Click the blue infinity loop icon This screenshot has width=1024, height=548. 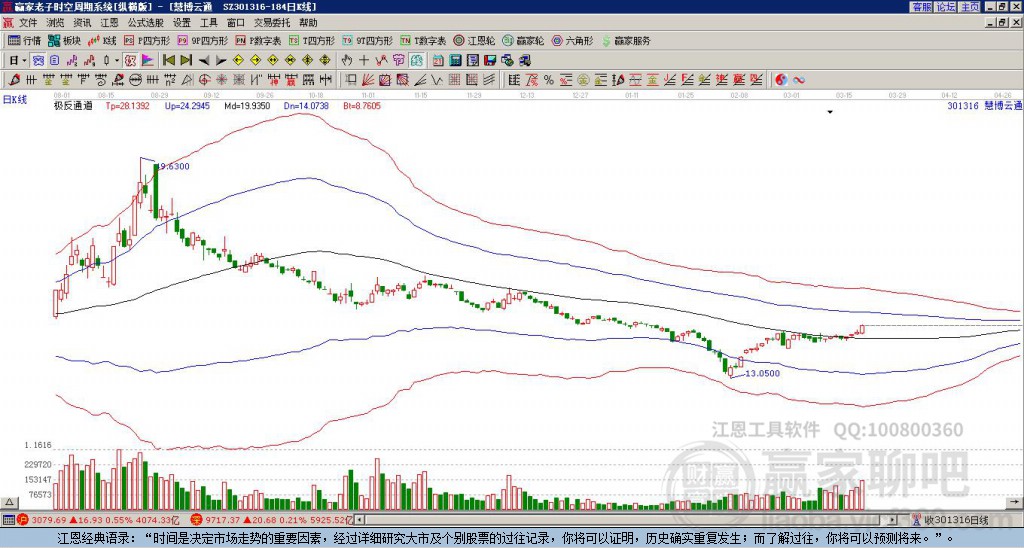click(799, 80)
